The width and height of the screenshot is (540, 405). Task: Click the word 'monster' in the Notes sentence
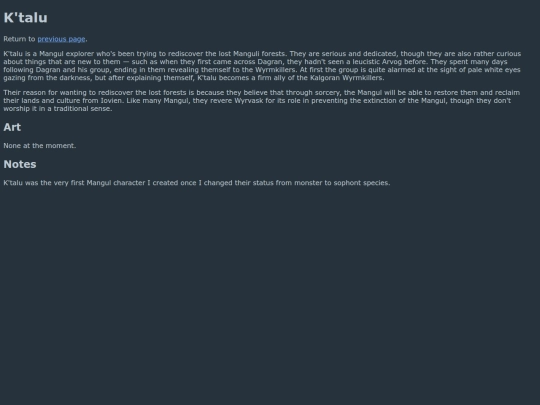point(308,183)
